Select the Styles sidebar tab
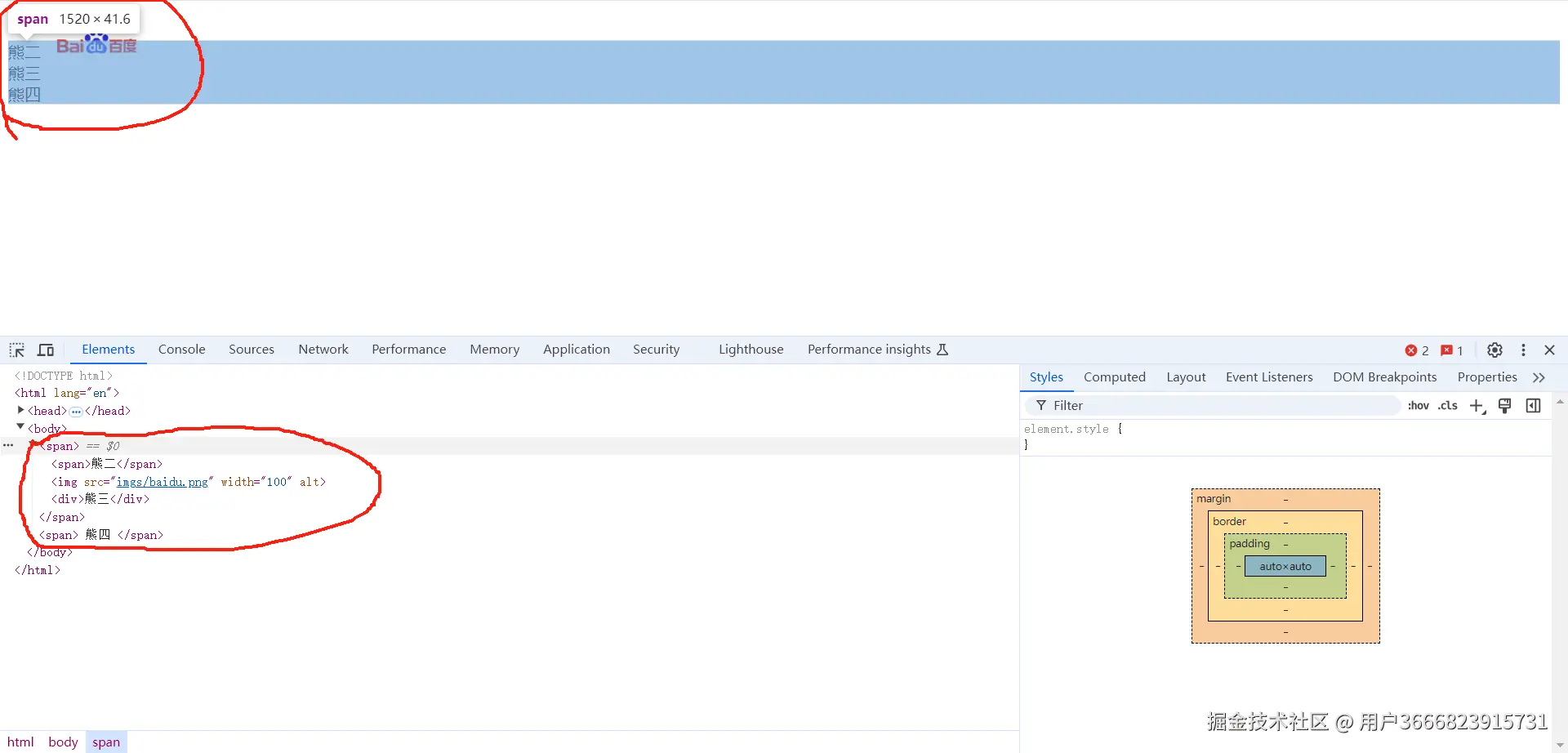This screenshot has width=1568, height=753. pyautogui.click(x=1046, y=377)
